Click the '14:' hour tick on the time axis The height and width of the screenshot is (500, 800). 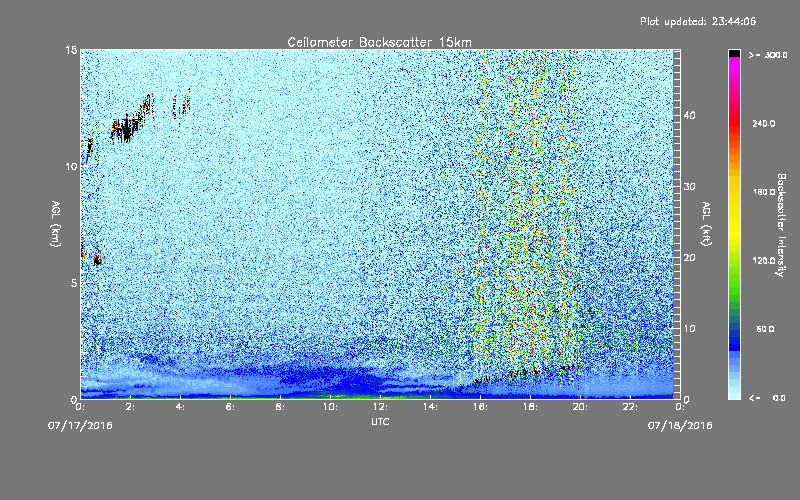pyautogui.click(x=431, y=407)
